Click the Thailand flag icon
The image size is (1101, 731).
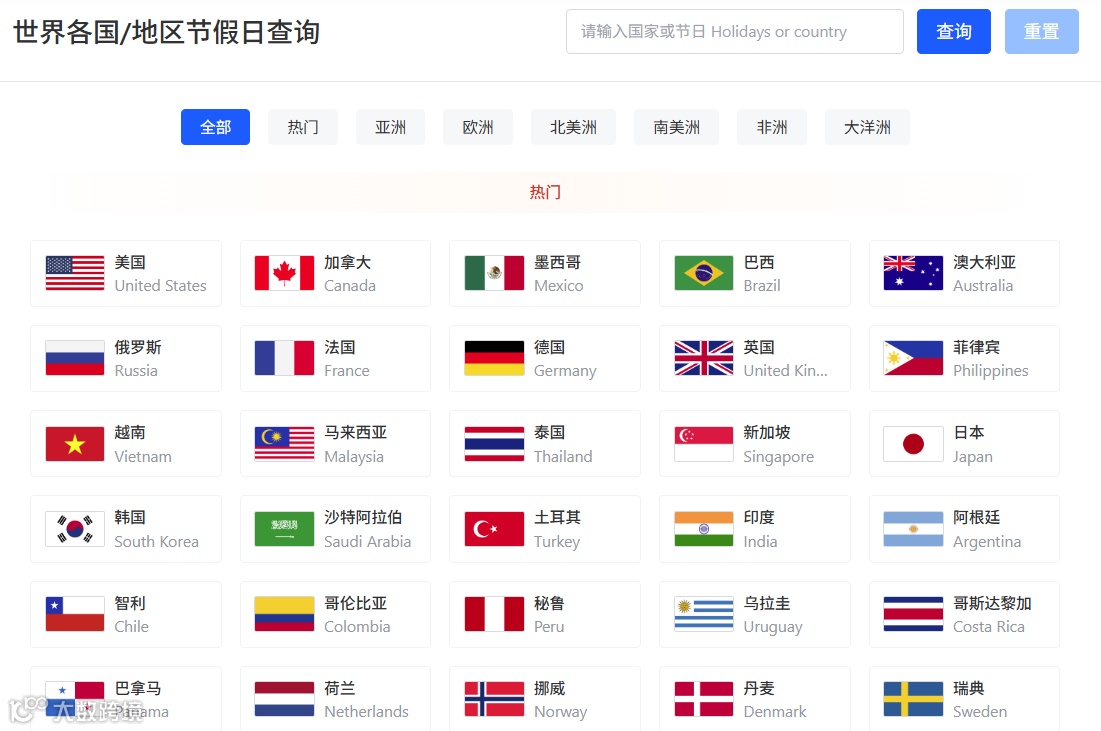point(494,444)
